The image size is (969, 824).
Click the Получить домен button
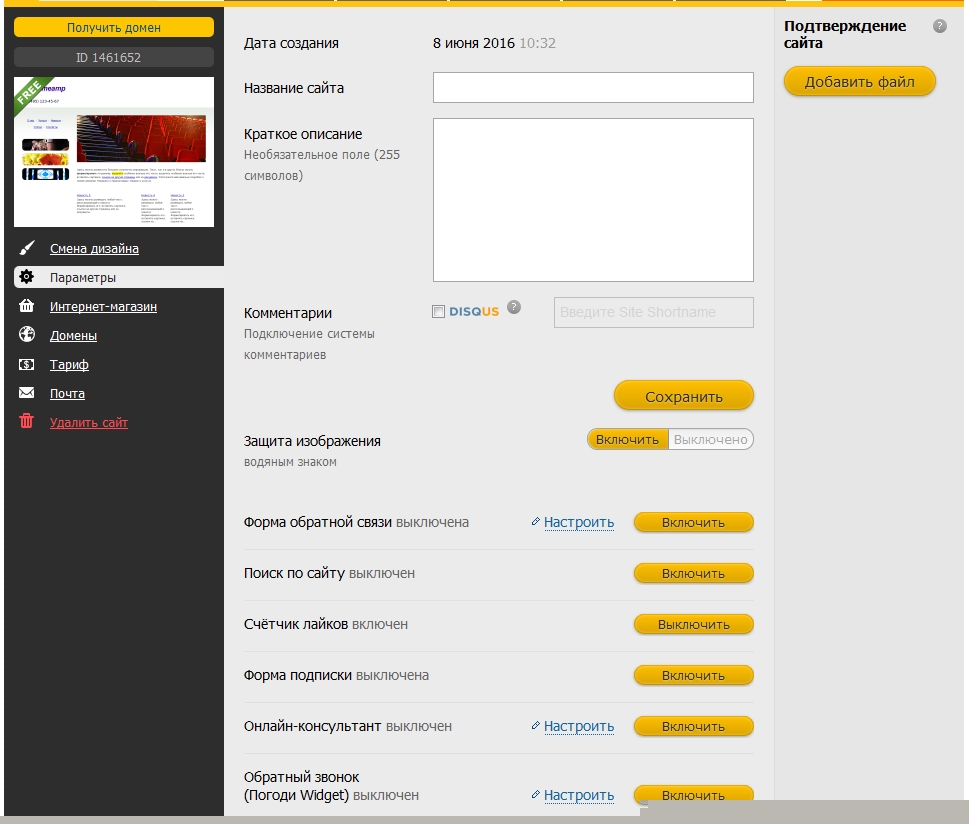pyautogui.click(x=114, y=27)
